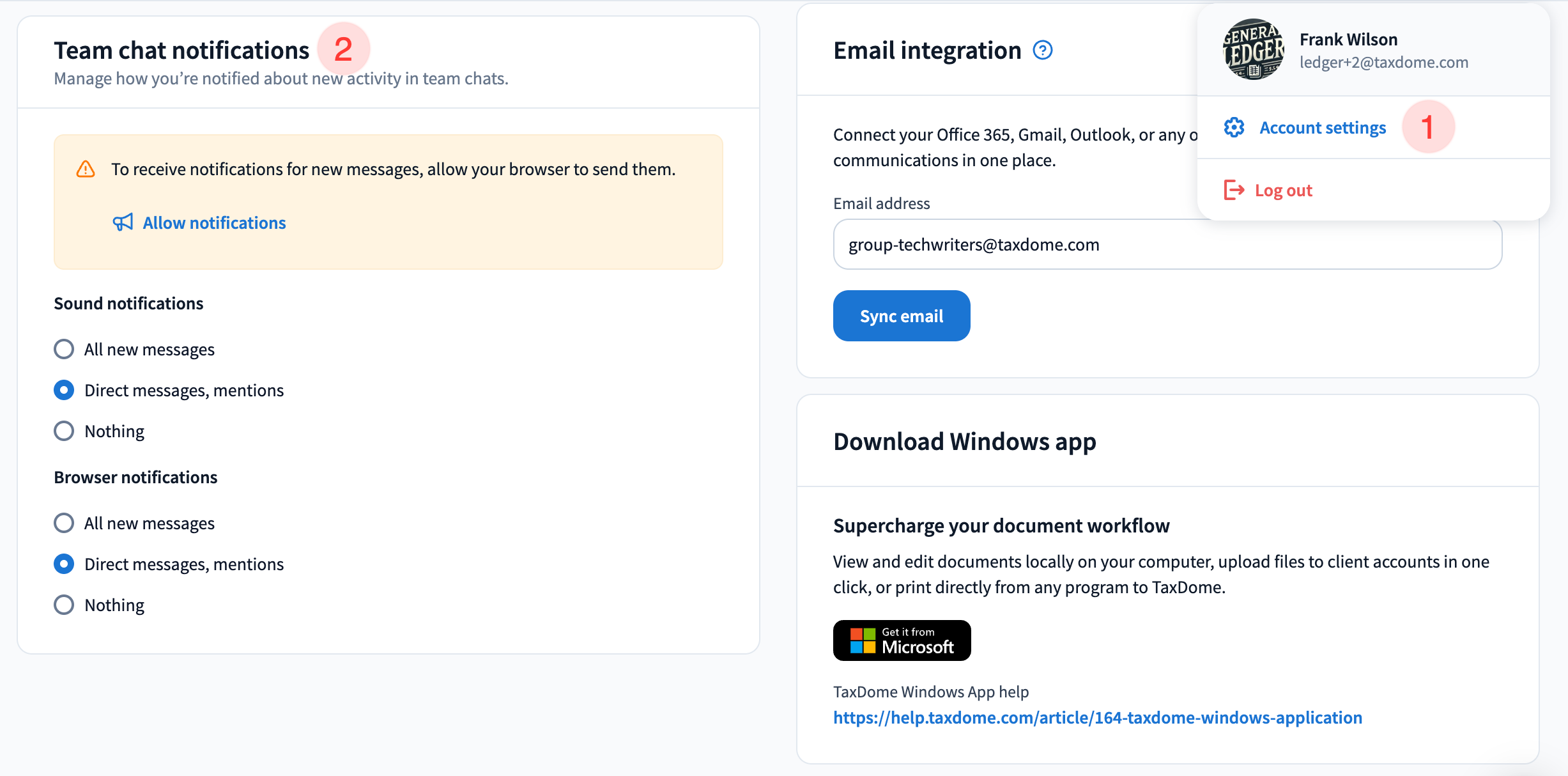Click Frank Wilson's profile avatar

(x=1254, y=50)
